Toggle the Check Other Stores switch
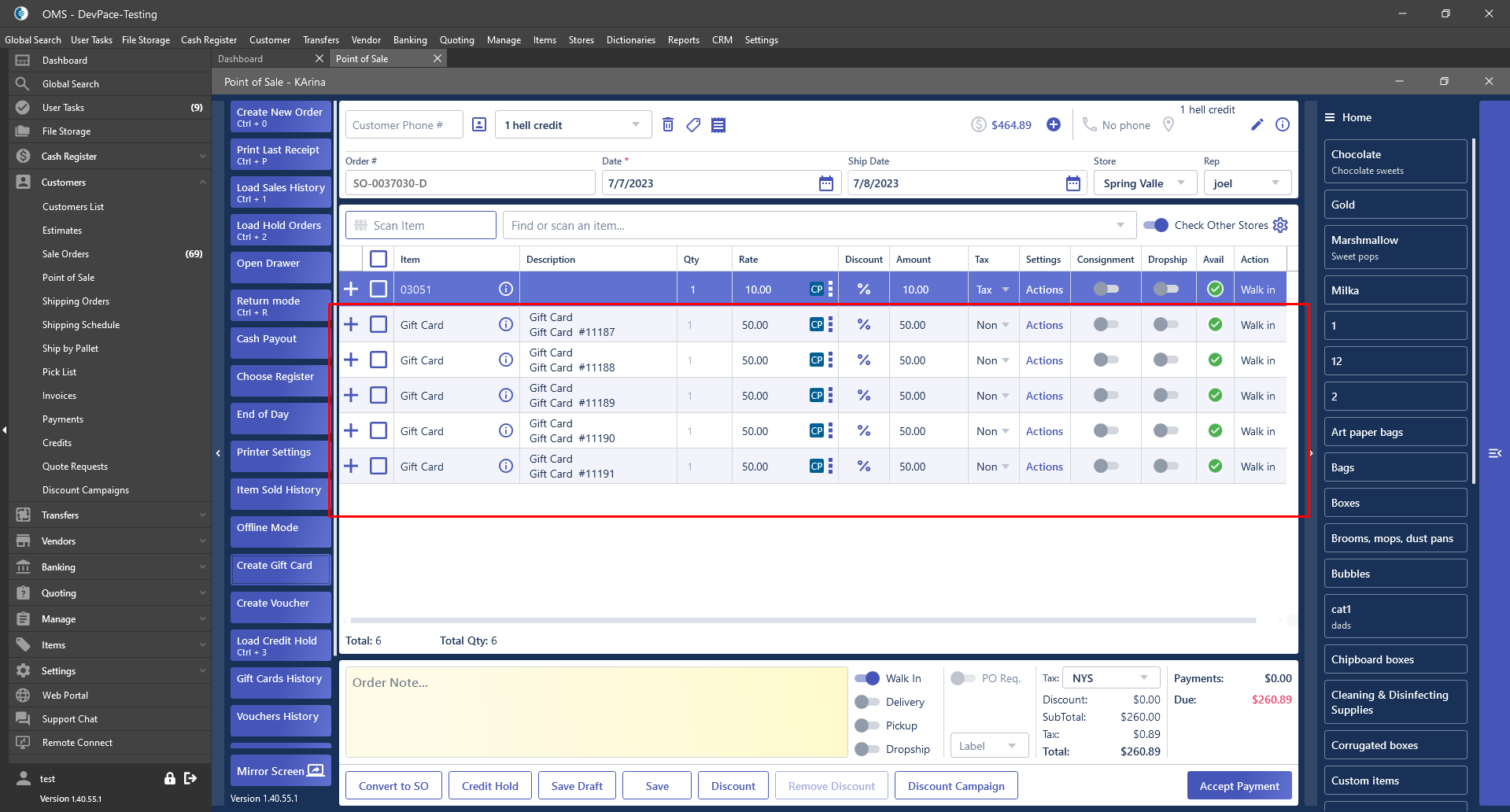This screenshot has width=1510, height=812. (x=1156, y=225)
